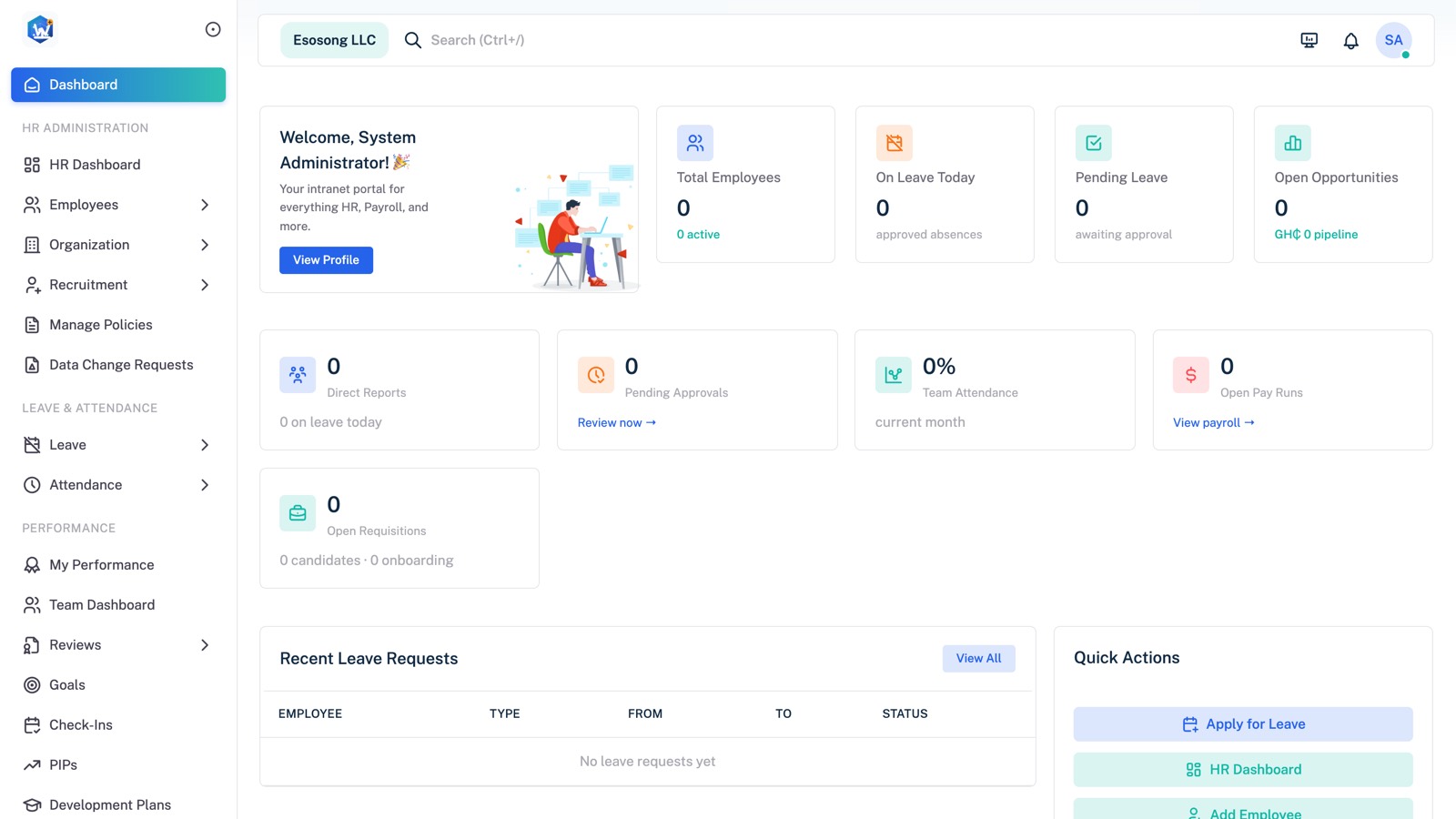Expand the Organization sidebar submenu
This screenshot has width=1456, height=819.
point(118,245)
